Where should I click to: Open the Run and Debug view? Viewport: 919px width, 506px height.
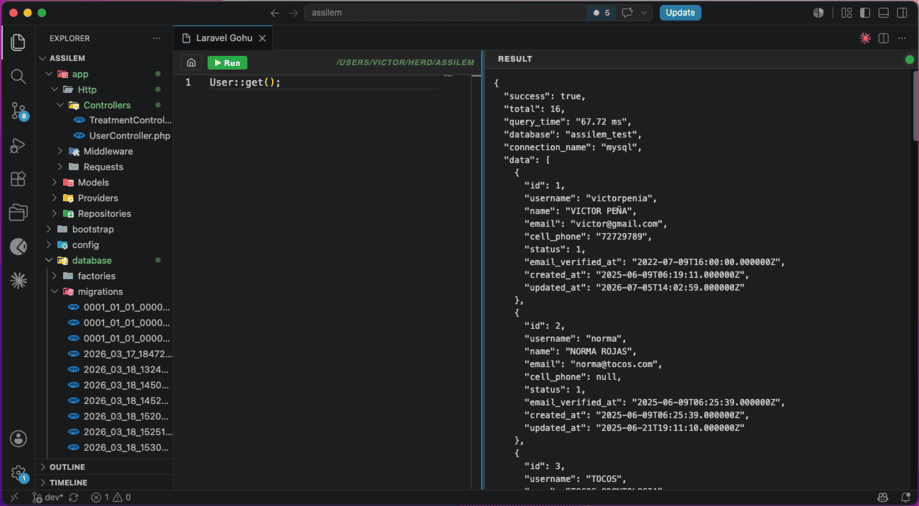pos(18,145)
